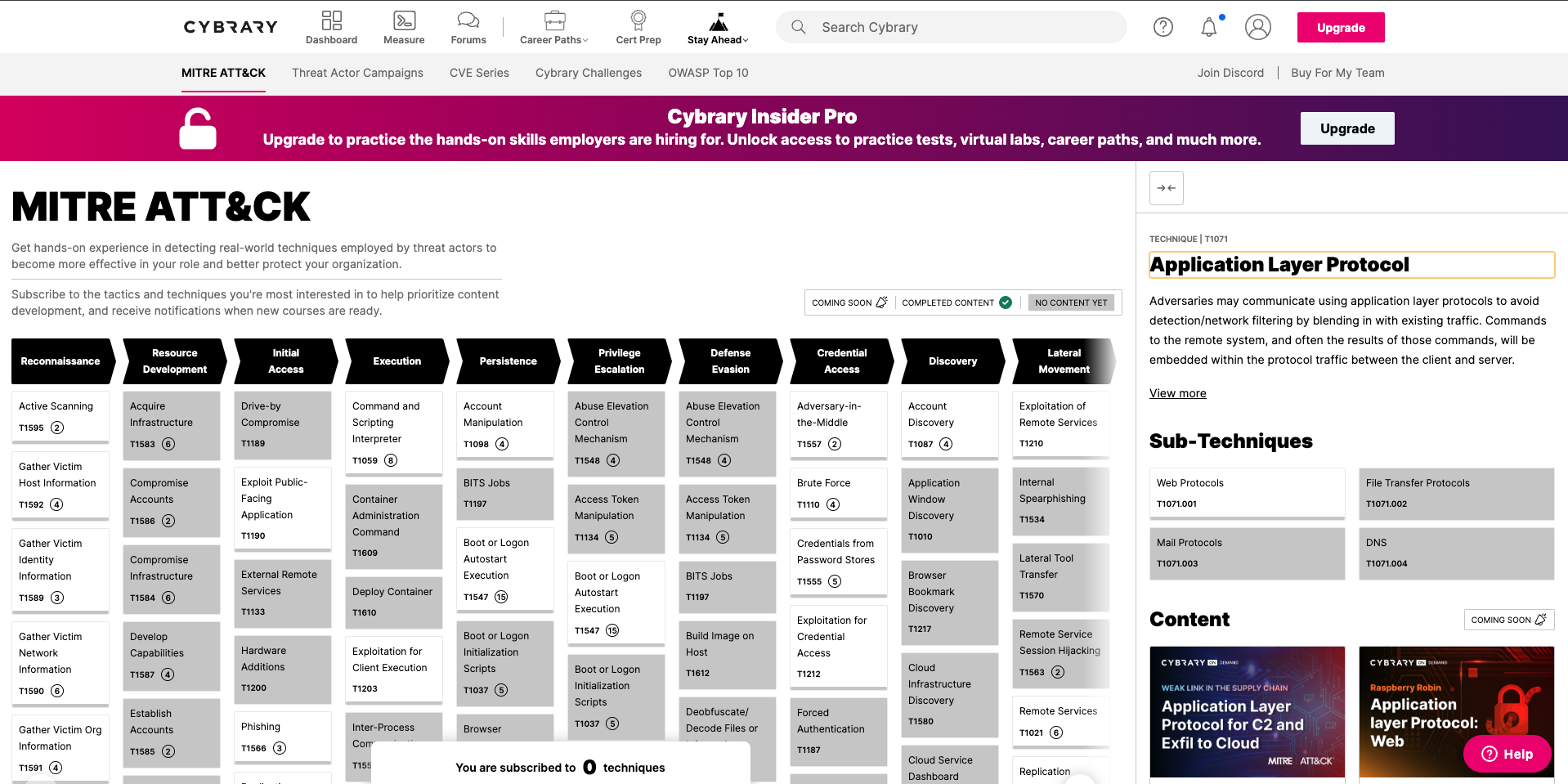The width and height of the screenshot is (1568, 784).
Task: Switch to CVE Series tab
Action: [x=479, y=73]
